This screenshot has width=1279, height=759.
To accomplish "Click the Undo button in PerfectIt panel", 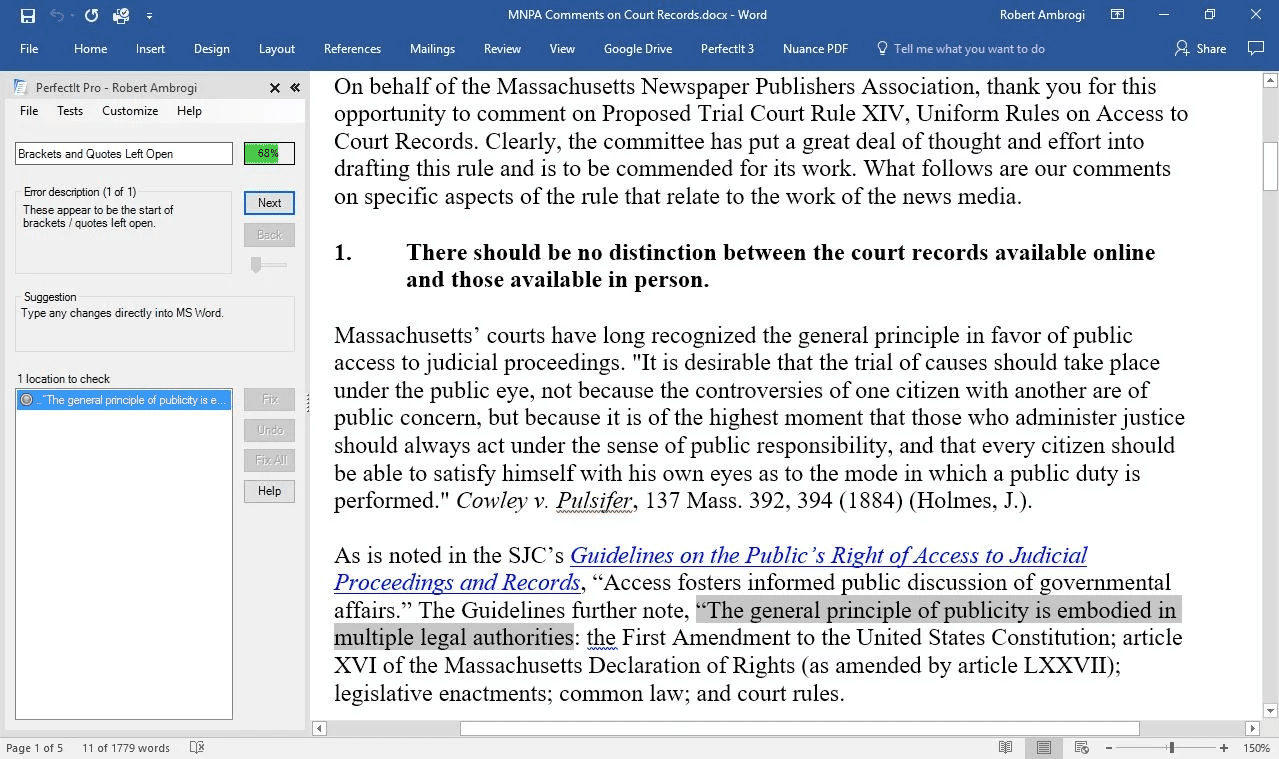I will pyautogui.click(x=269, y=430).
